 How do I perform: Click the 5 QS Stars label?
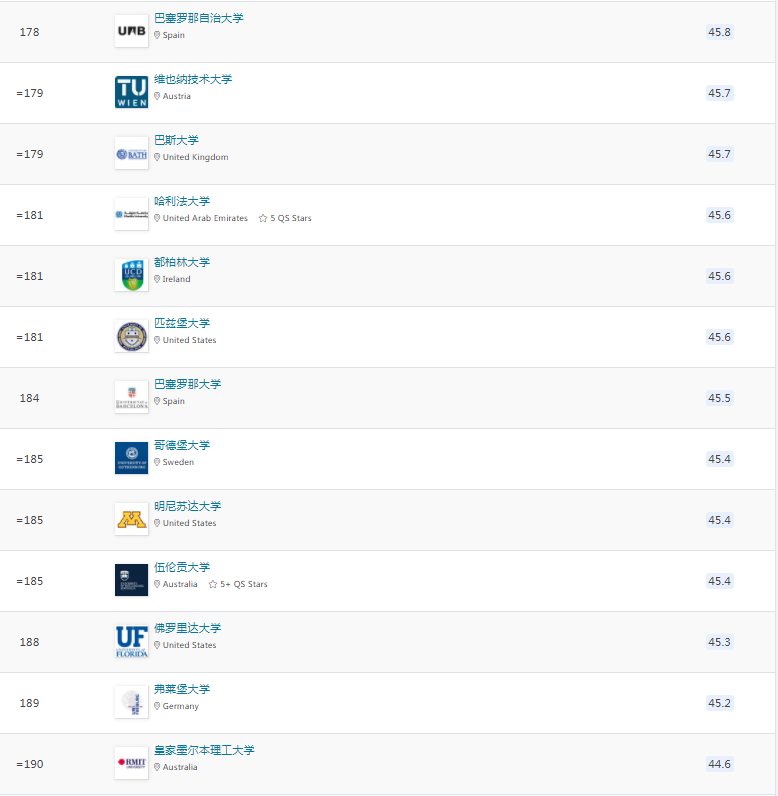click(x=291, y=218)
